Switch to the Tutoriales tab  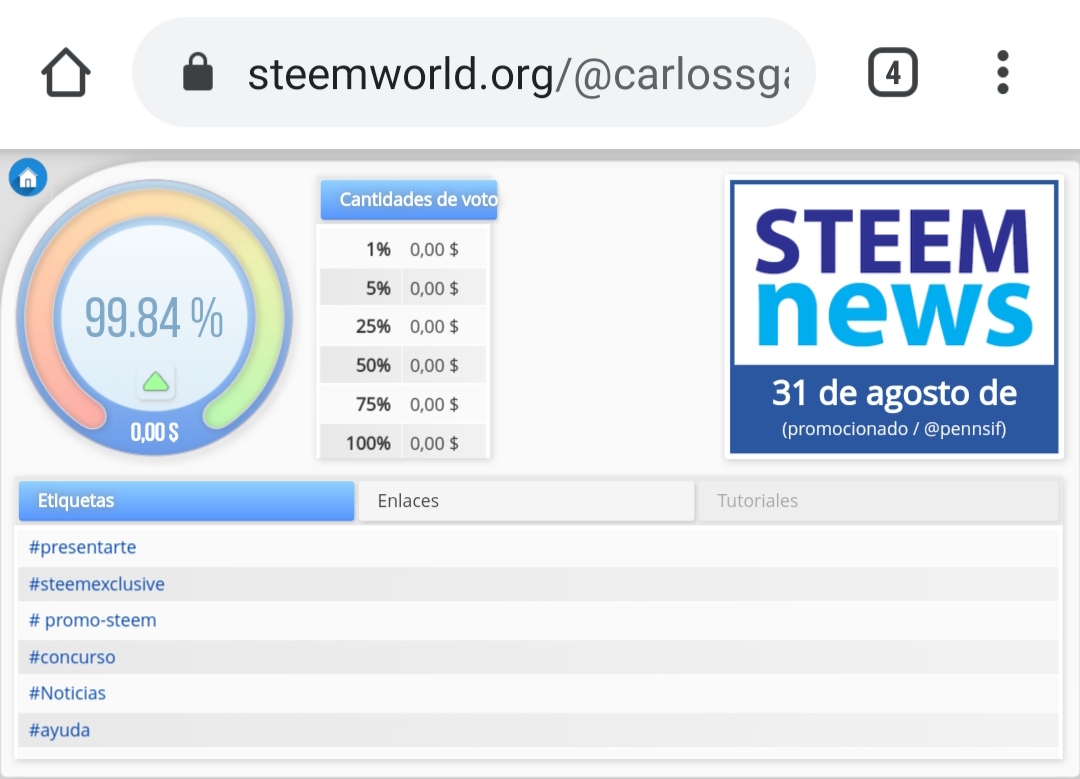pos(878,501)
